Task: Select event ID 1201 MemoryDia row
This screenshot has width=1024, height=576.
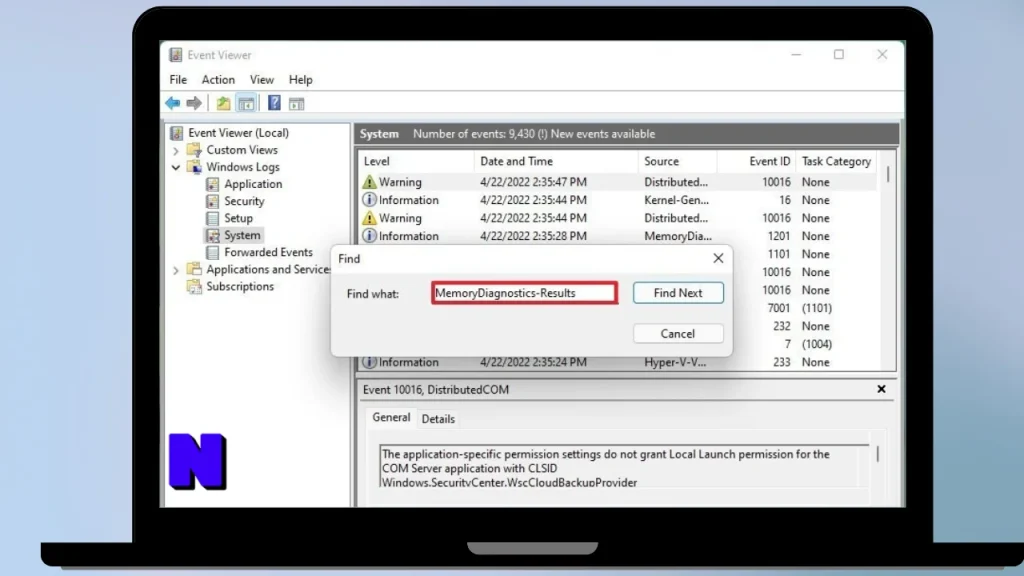Action: point(618,236)
